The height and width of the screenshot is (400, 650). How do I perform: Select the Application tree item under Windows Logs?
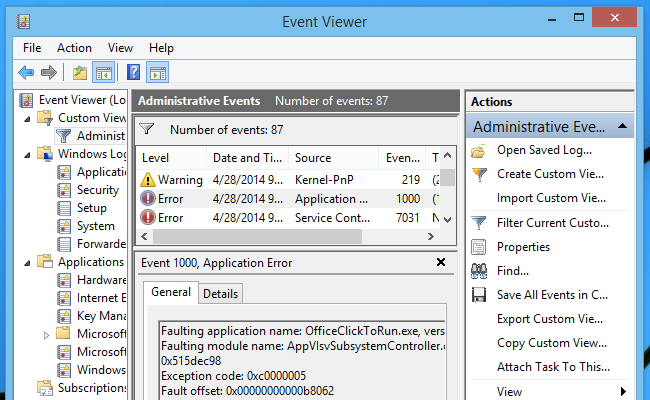click(x=102, y=172)
